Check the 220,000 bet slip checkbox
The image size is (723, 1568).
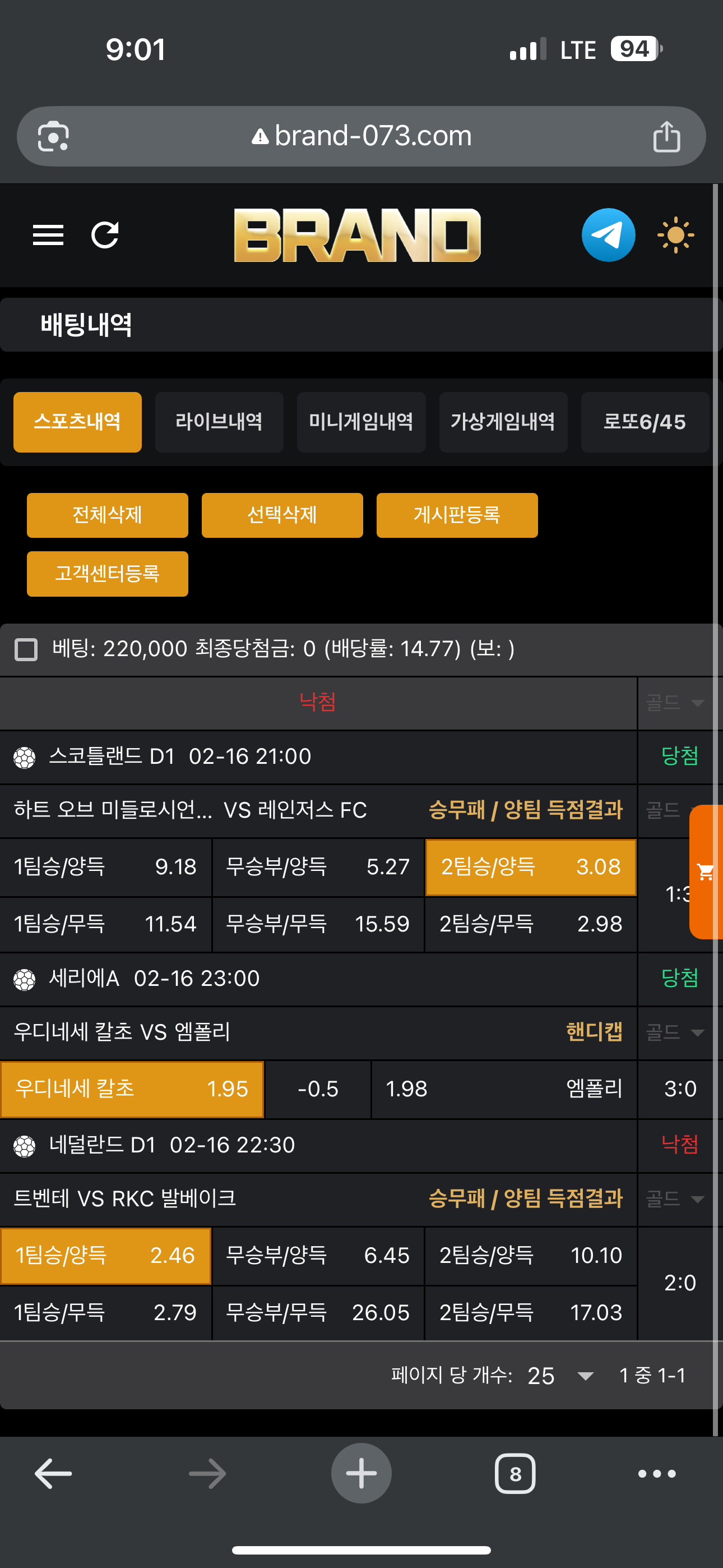point(26,649)
